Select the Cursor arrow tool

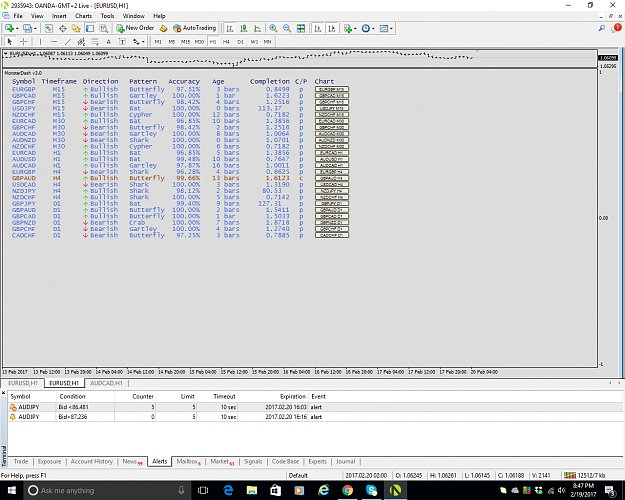tap(10, 41)
